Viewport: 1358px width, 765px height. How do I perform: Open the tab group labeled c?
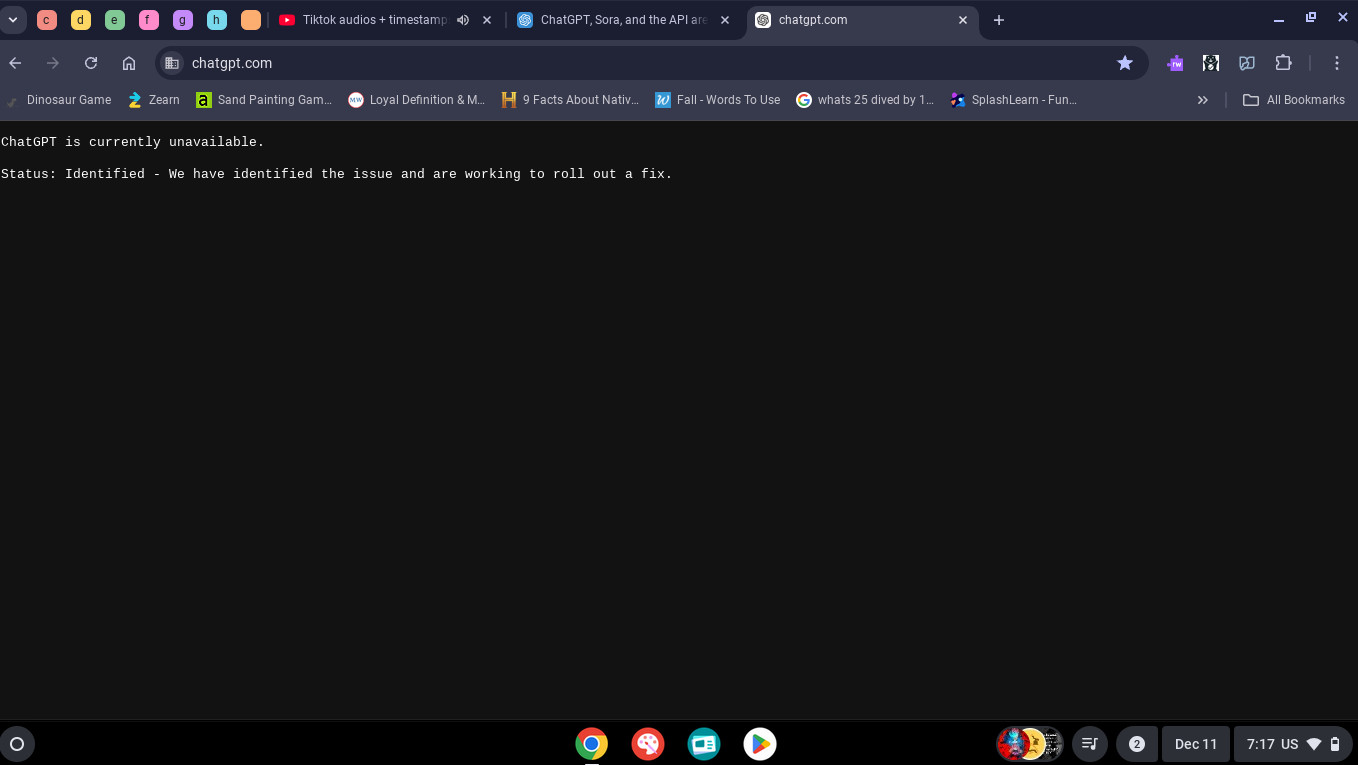pos(47,20)
